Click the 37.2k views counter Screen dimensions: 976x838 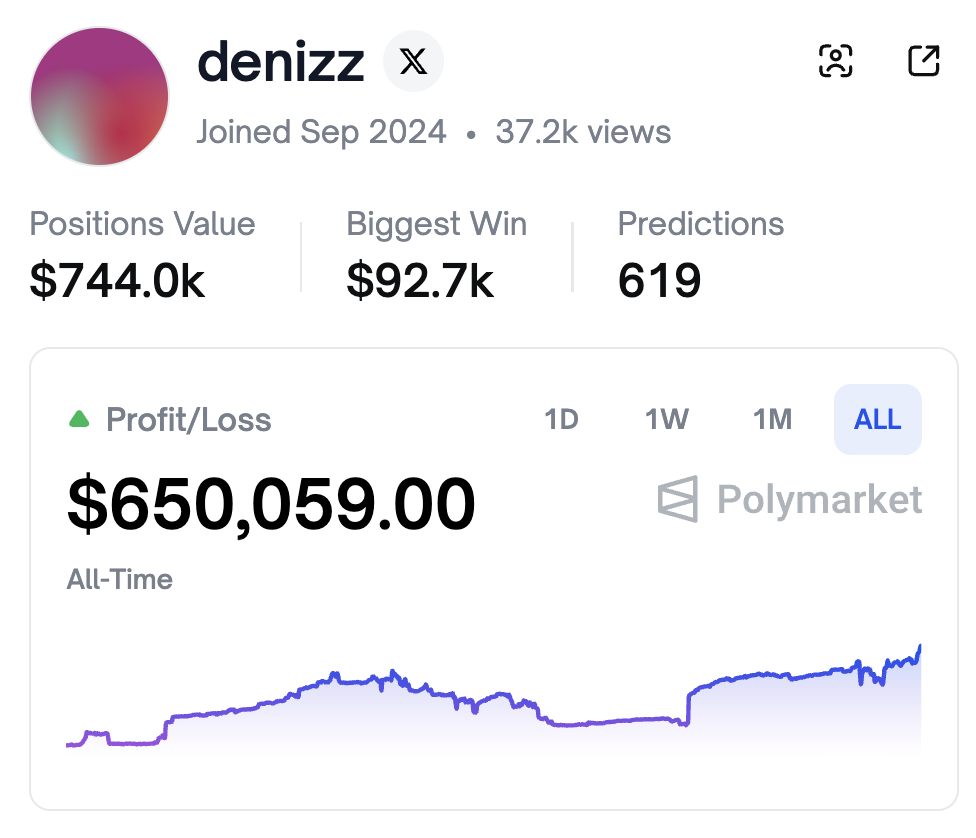(x=583, y=132)
